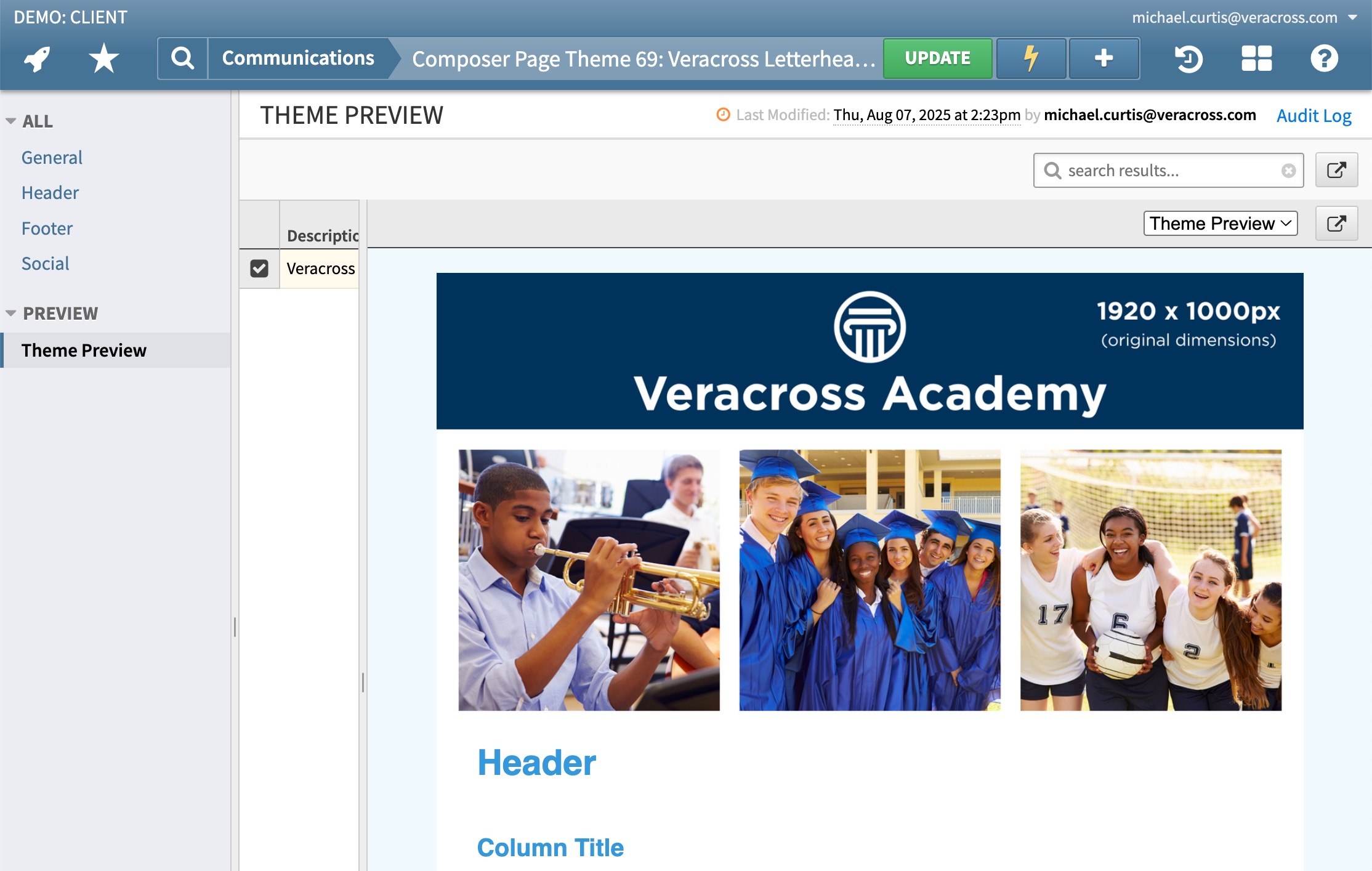Collapse the PREVIEW section

(x=10, y=313)
